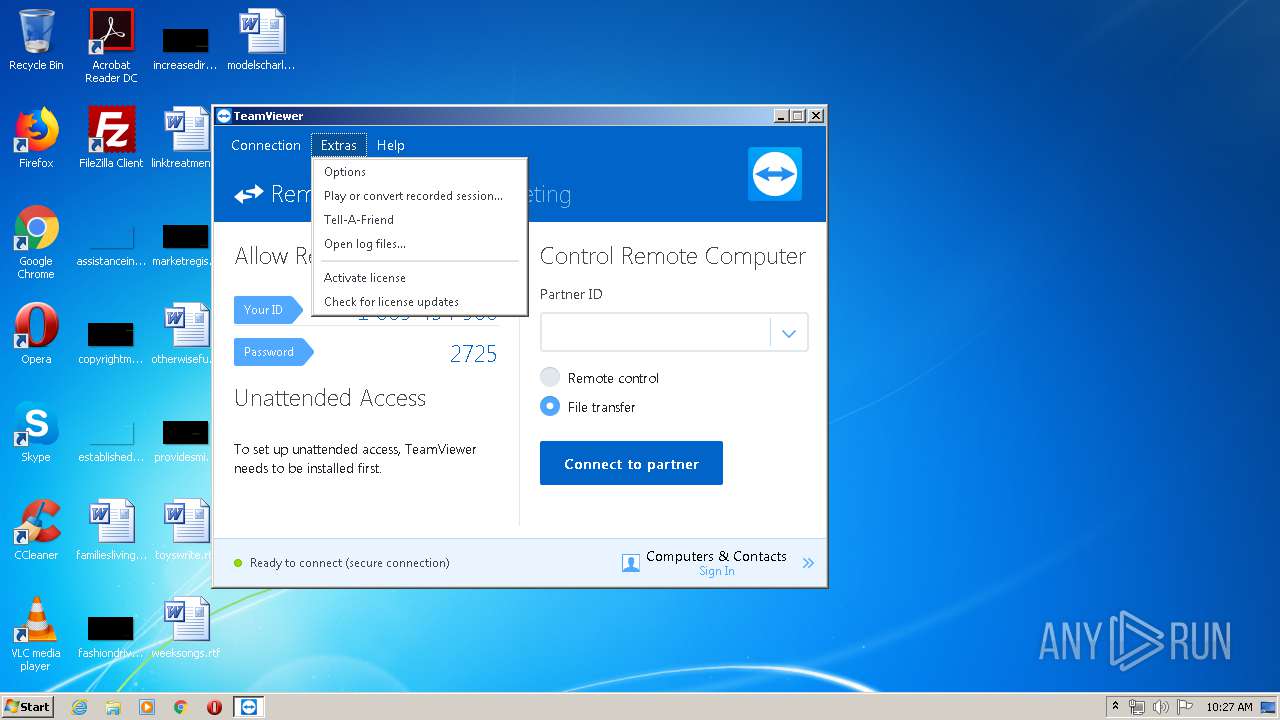This screenshot has height=720, width=1280.
Task: Choose Activate license menu entry
Action: point(420,278)
